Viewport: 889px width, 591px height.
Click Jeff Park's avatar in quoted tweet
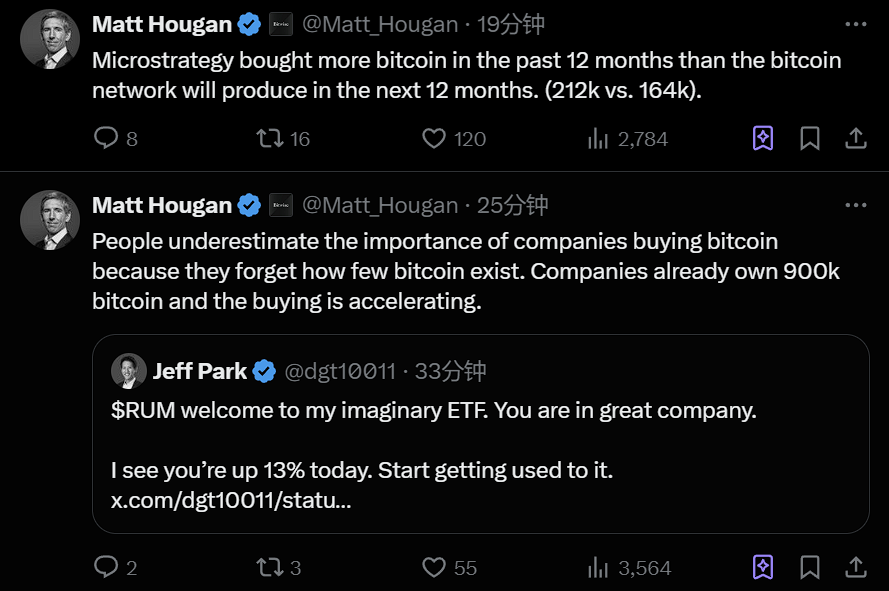pyautogui.click(x=129, y=371)
